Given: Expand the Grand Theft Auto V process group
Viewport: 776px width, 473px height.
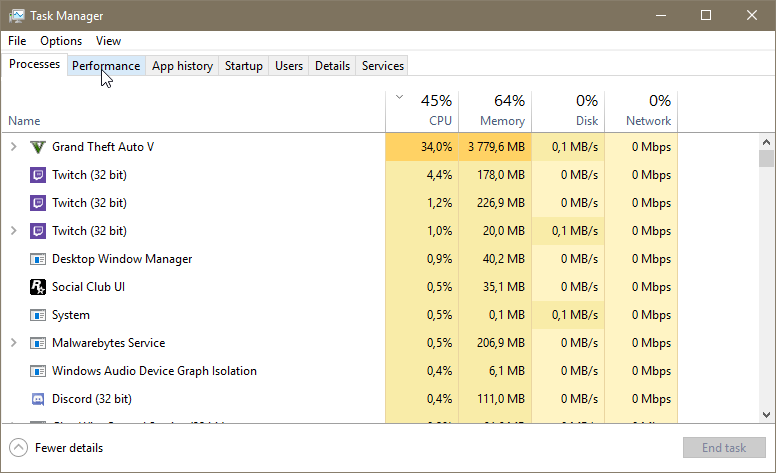Looking at the screenshot, I should (x=14, y=147).
